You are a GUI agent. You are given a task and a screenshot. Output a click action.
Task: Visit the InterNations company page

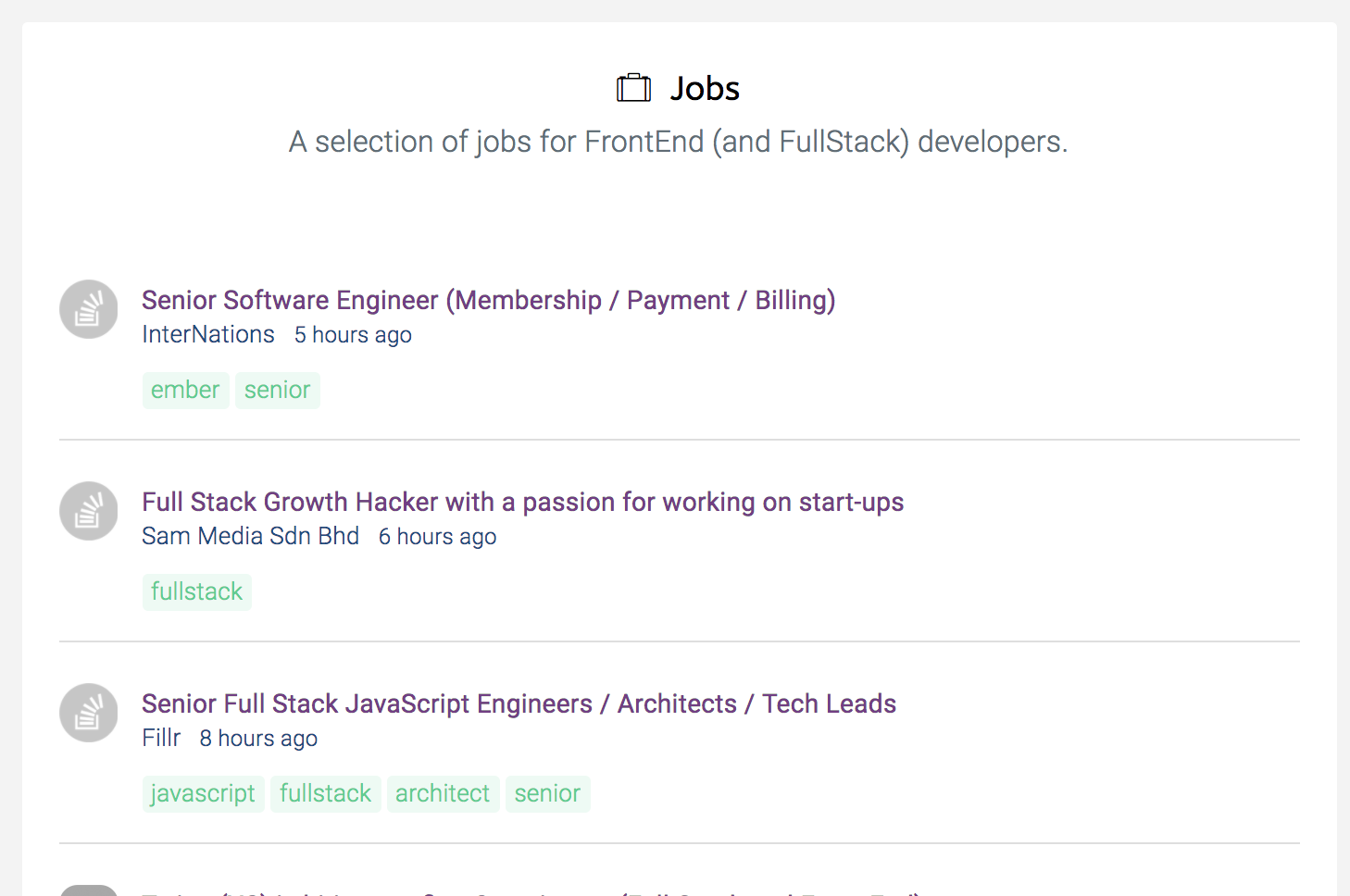point(207,334)
